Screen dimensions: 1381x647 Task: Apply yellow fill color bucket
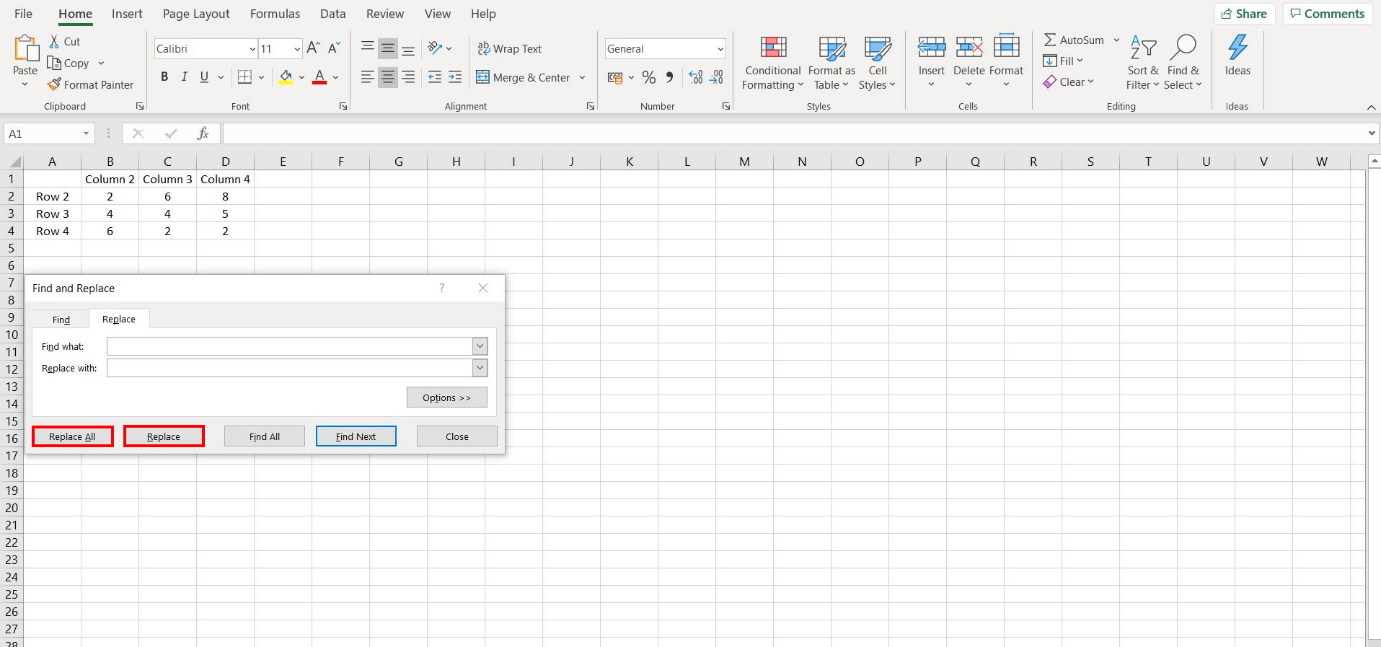pos(286,77)
